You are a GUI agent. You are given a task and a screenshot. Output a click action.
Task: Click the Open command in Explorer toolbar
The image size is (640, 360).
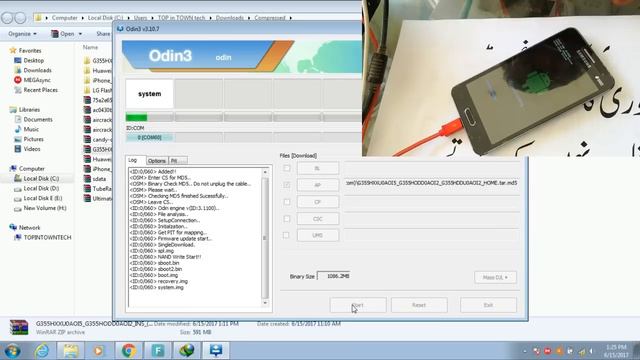pos(63,34)
